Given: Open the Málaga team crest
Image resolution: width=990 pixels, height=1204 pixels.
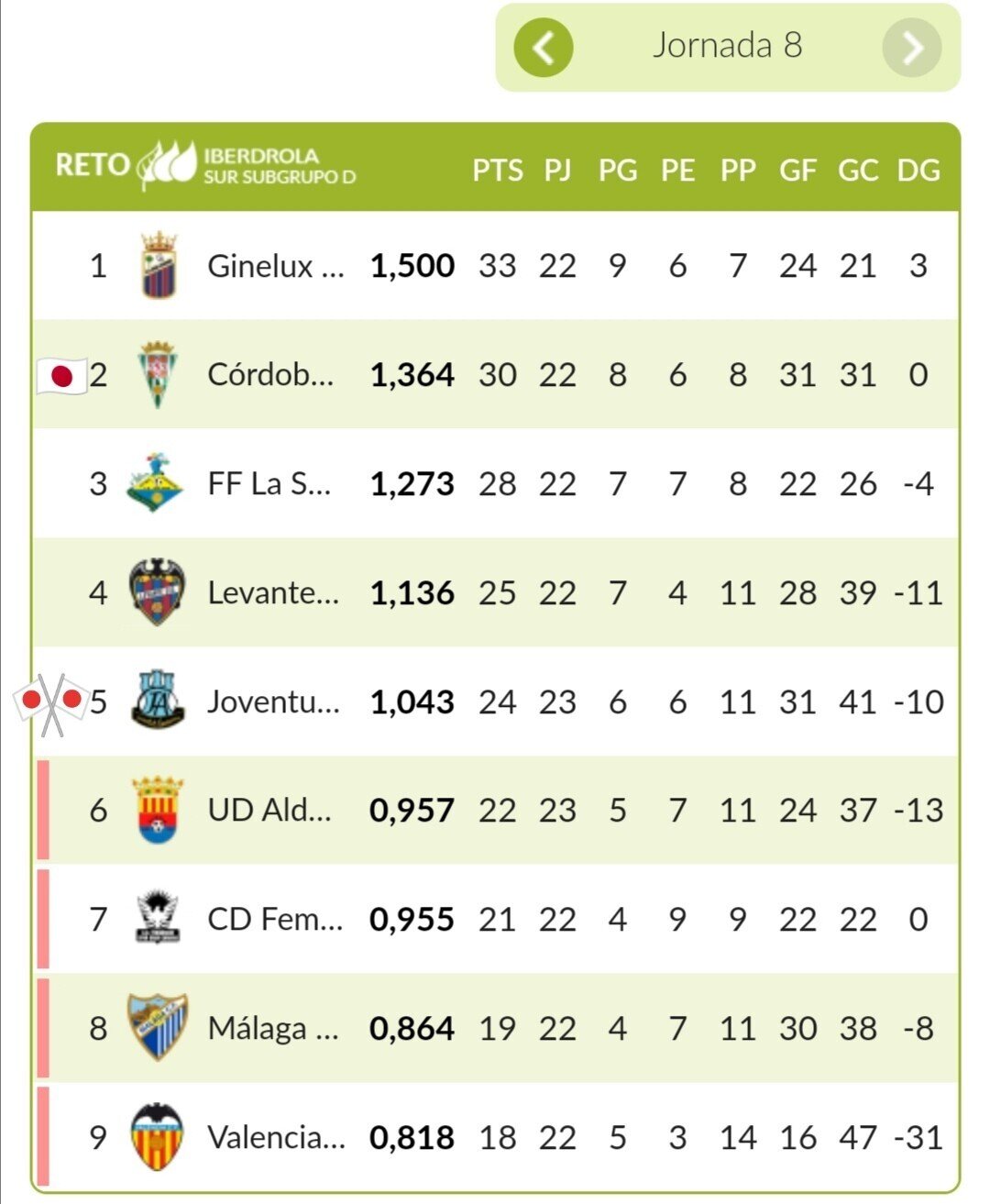Looking at the screenshot, I should [158, 1027].
